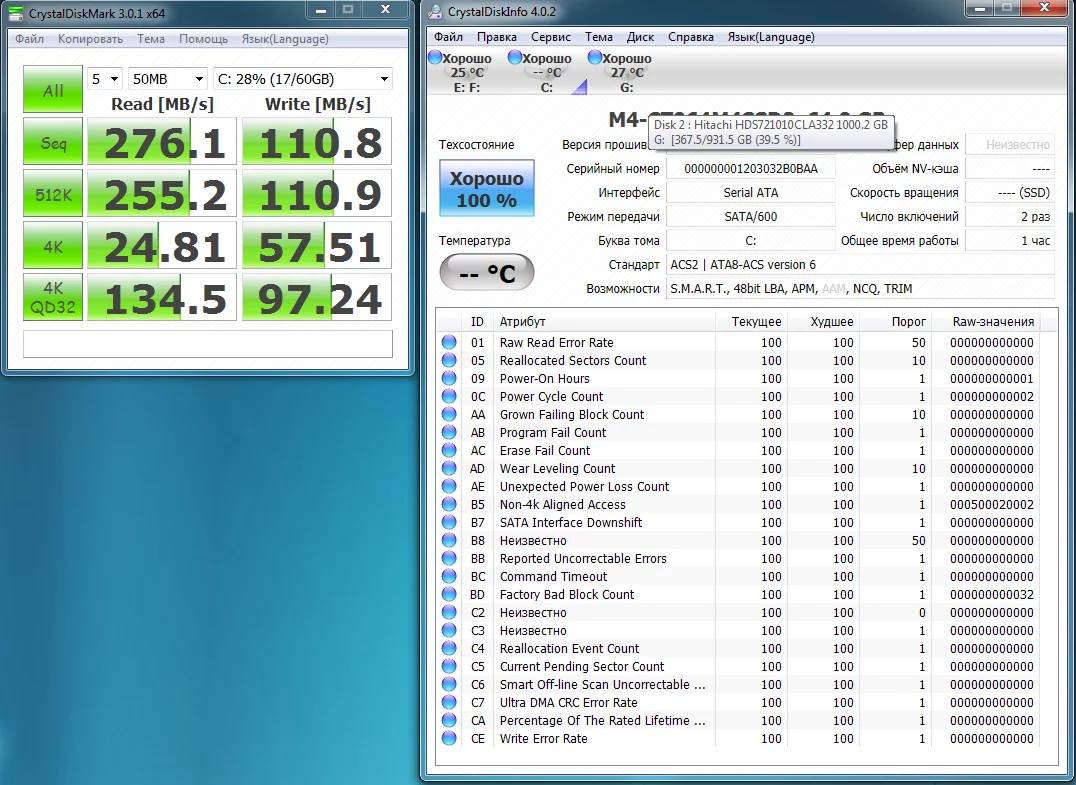Click status orb for Wear Leveling Count
Screen dimensions: 1076x785
(449, 469)
